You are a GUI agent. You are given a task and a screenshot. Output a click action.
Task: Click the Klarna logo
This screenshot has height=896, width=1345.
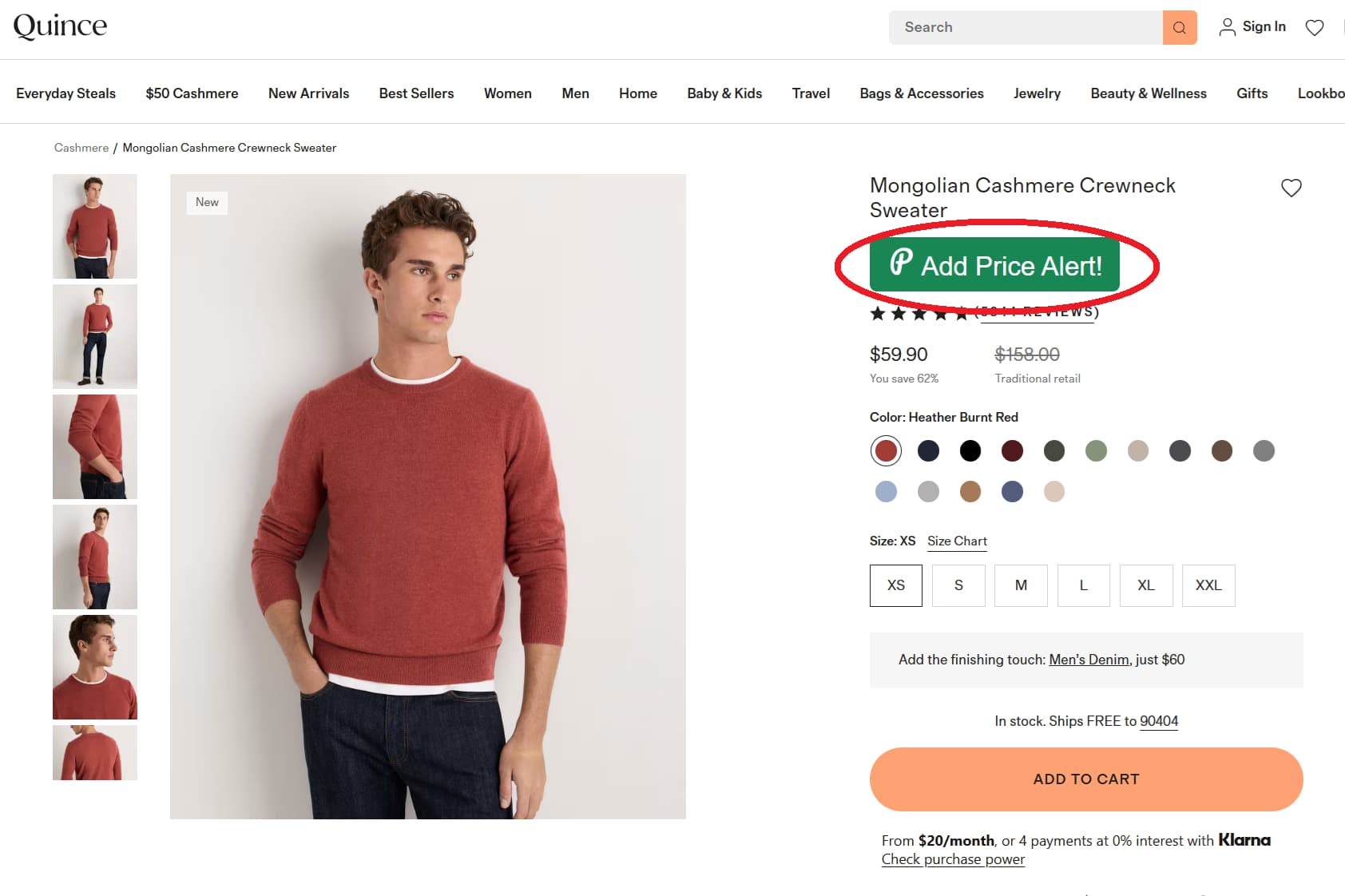[x=1244, y=840]
